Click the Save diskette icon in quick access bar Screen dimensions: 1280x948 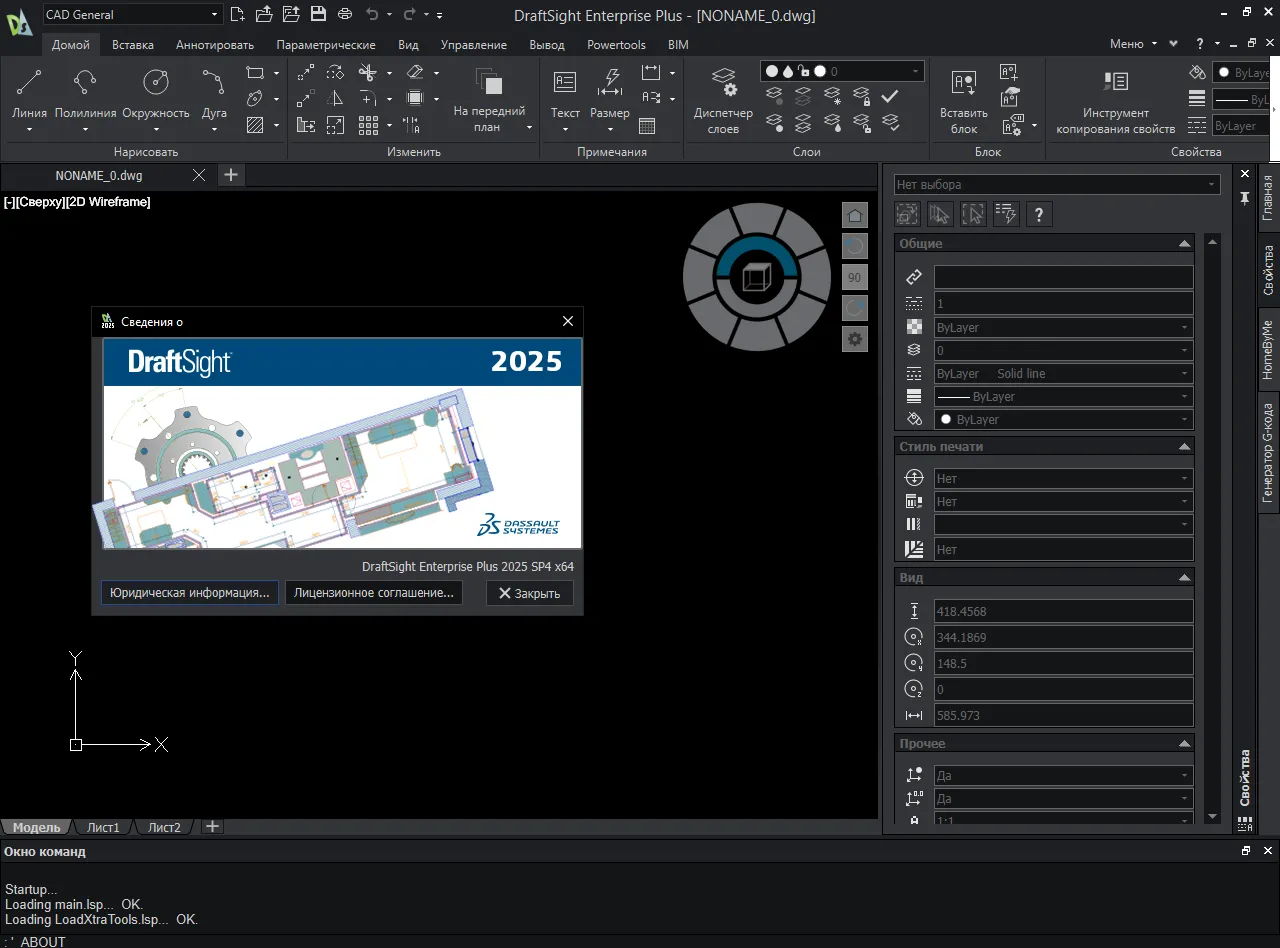pyautogui.click(x=318, y=14)
